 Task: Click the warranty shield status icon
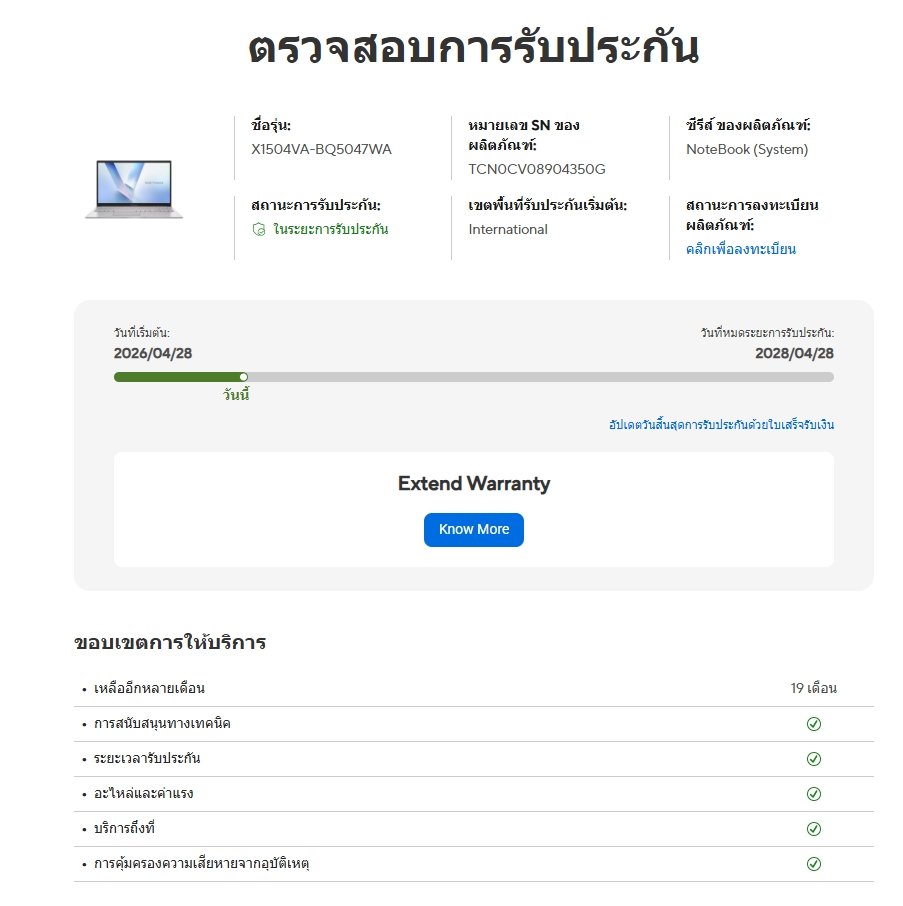click(x=259, y=229)
